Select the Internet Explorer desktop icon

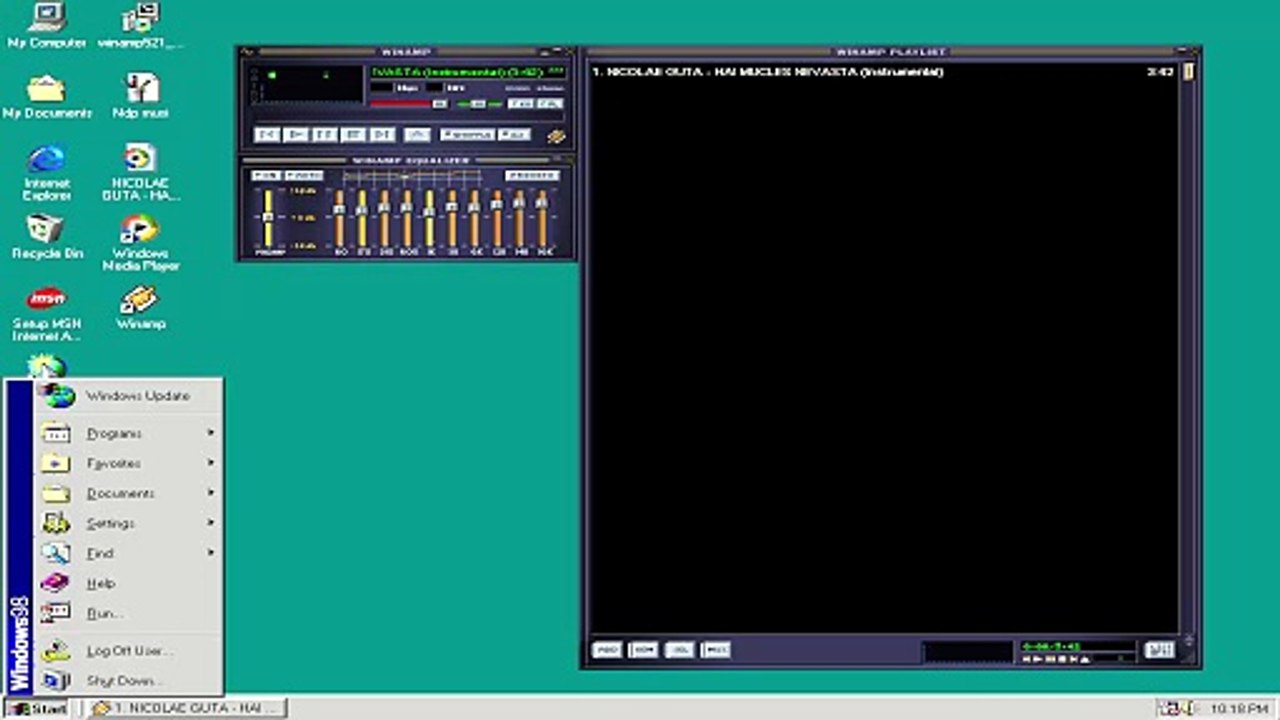point(46,172)
